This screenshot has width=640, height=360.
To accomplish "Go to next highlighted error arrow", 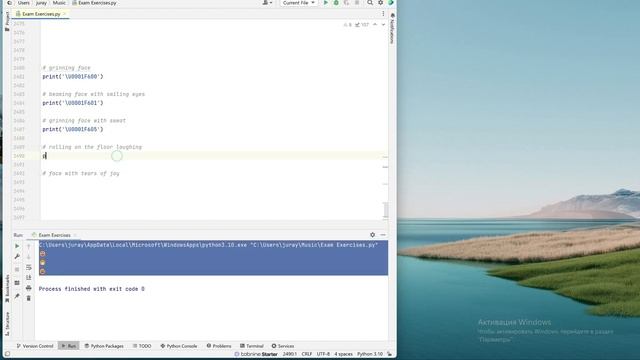I will coord(383,25).
